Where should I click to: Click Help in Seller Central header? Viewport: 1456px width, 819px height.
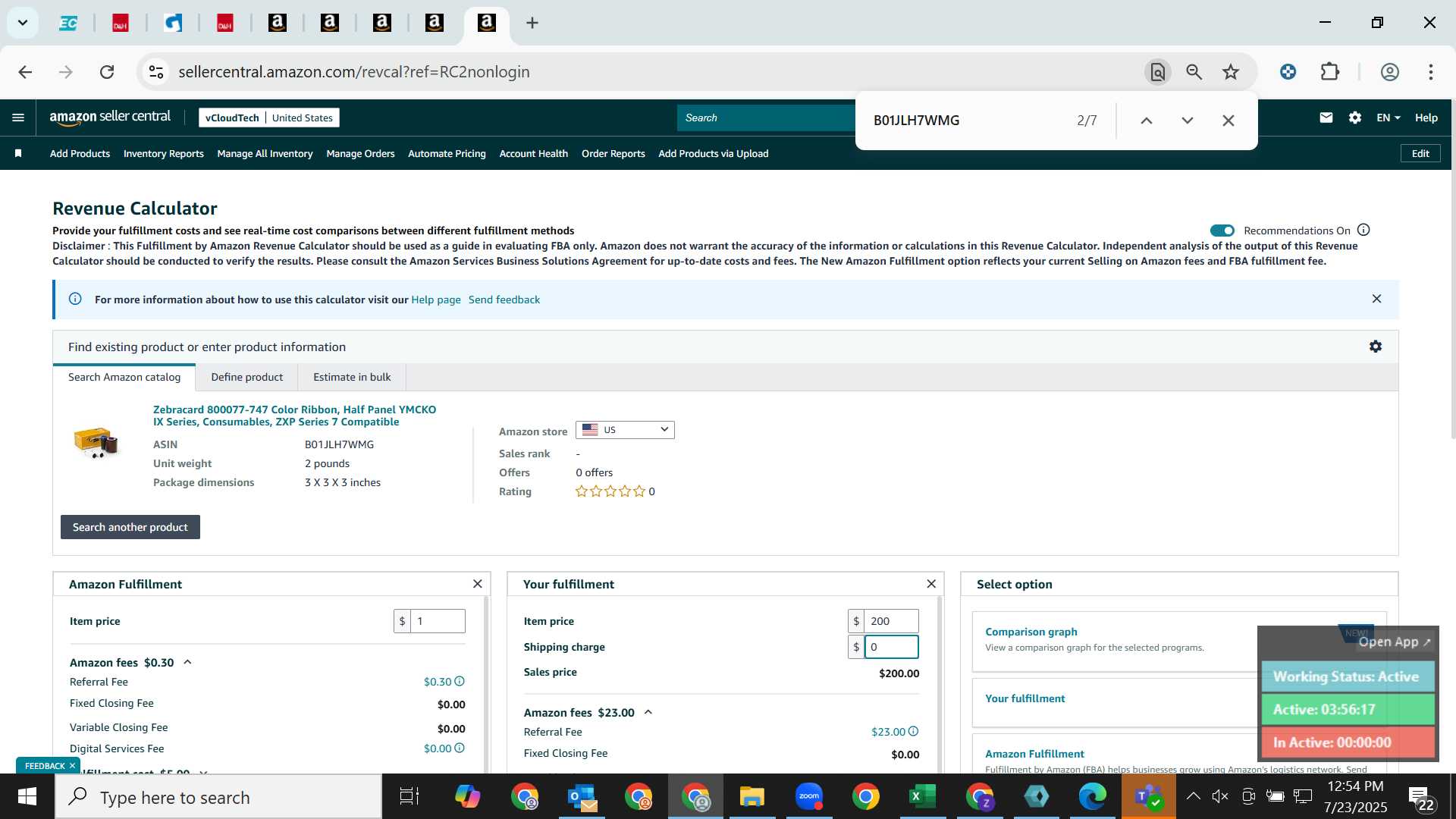[x=1426, y=118]
